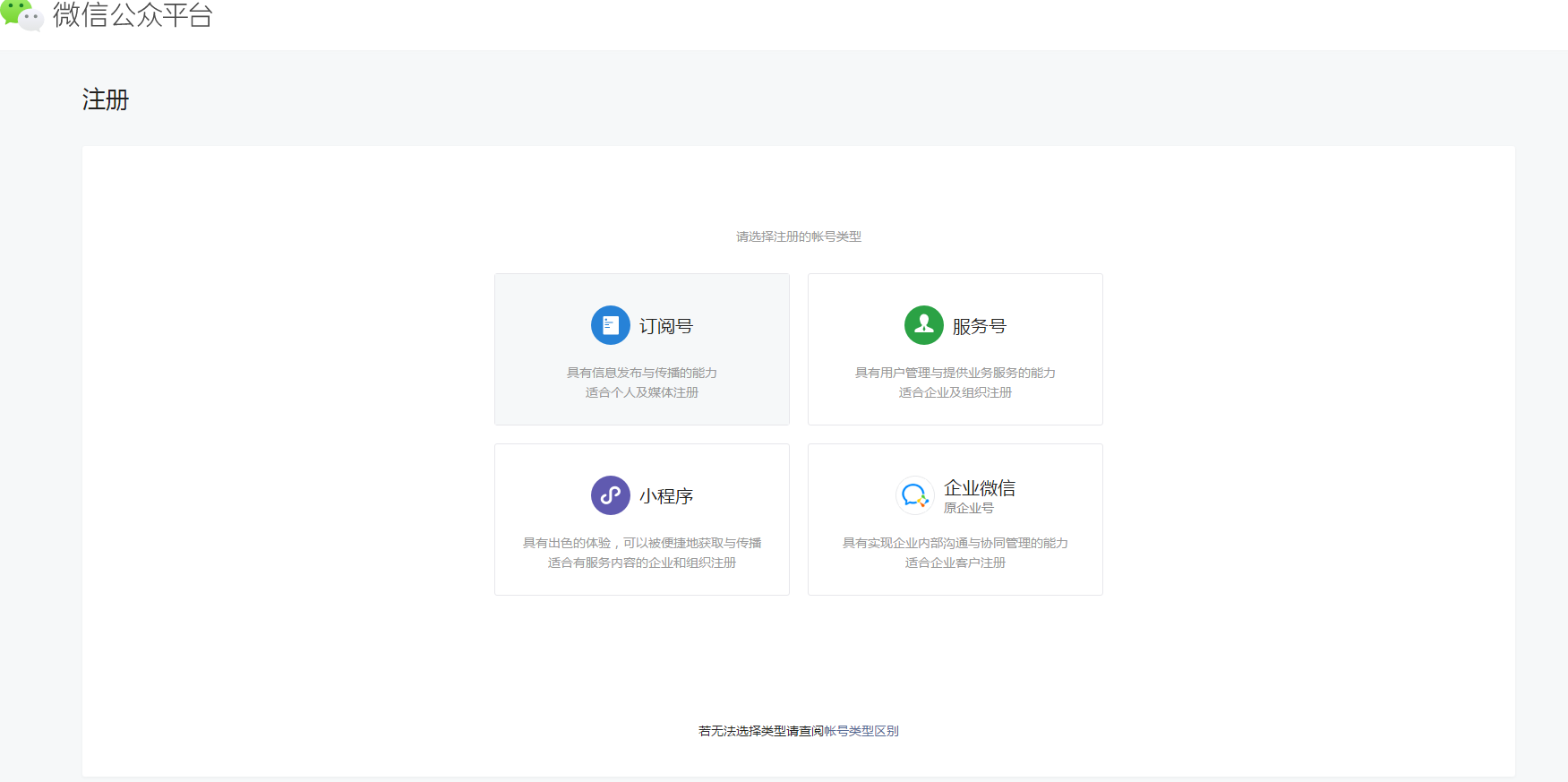
Task: Click text 适合个人及媒体注册
Action: 642,392
